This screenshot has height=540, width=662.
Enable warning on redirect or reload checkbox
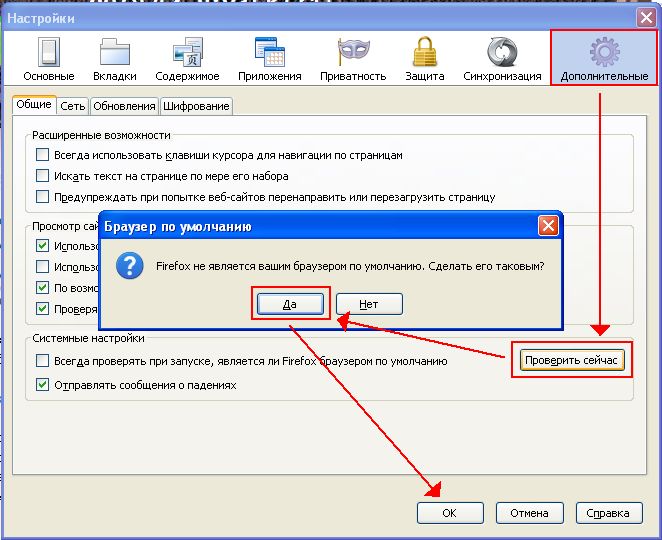[x=42, y=196]
